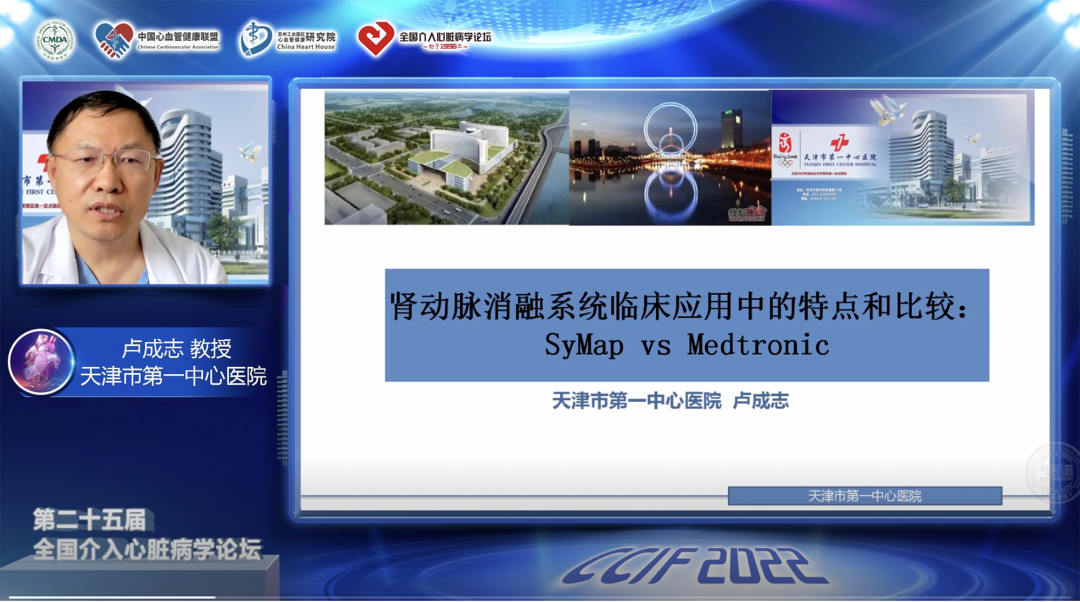
Task: Click the Chinese Cardiovascular Association heart logo
Action: 114,40
